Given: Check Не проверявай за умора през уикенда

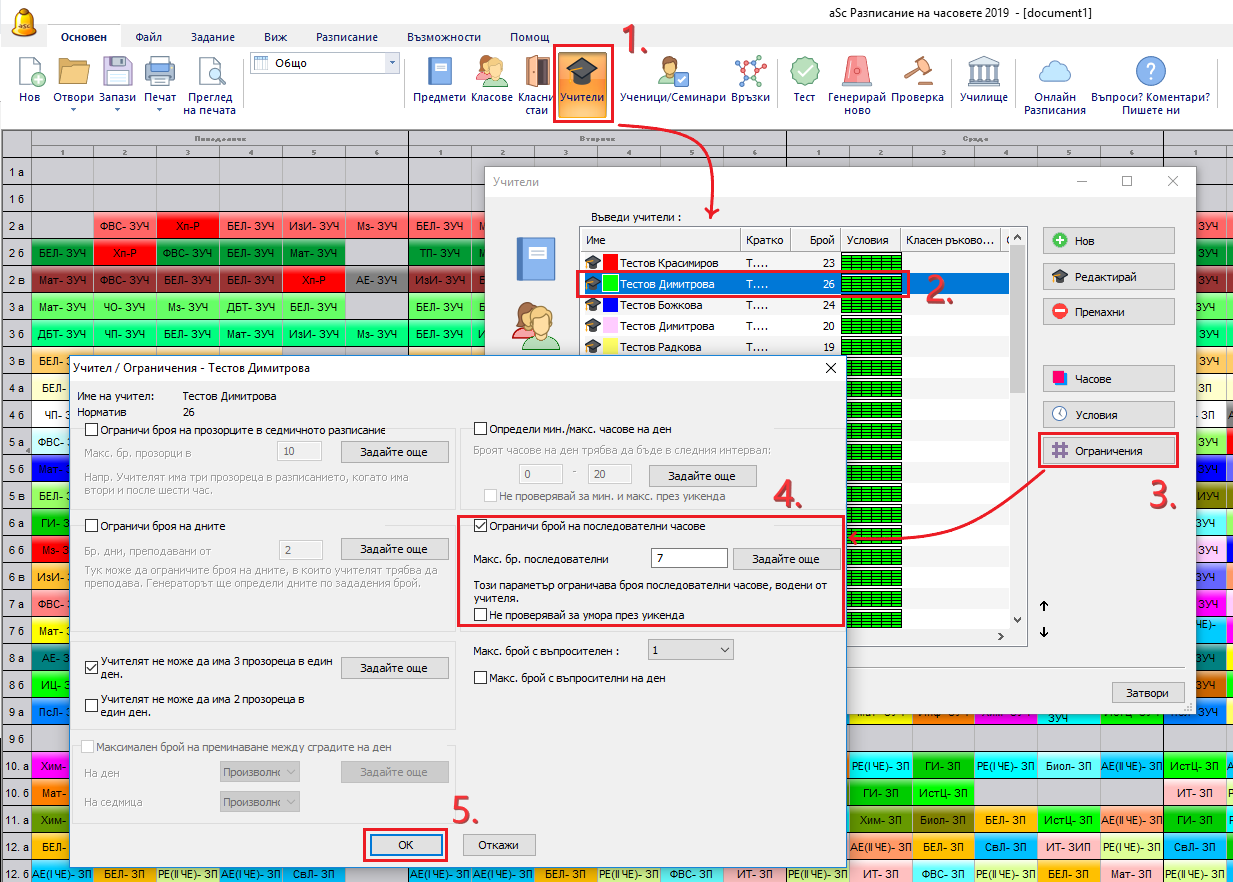Looking at the screenshot, I should click(481, 615).
